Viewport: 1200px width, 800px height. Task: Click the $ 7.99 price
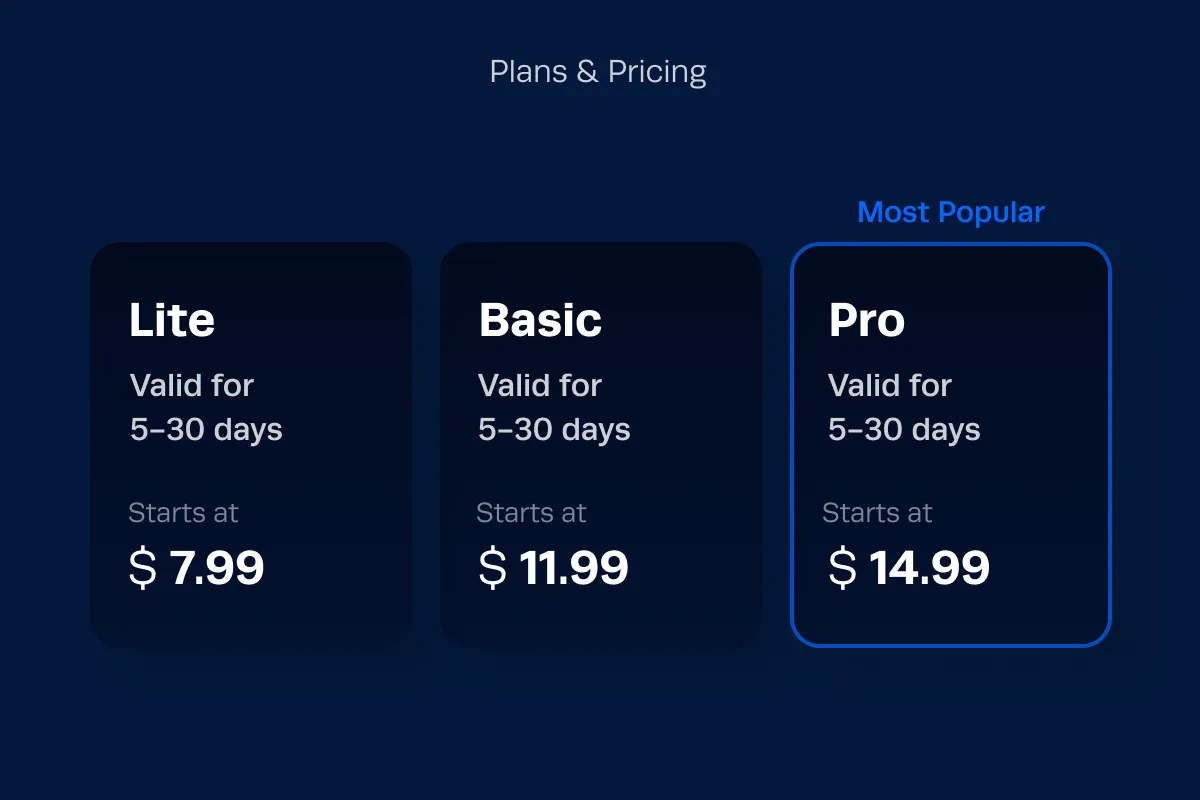(x=197, y=568)
